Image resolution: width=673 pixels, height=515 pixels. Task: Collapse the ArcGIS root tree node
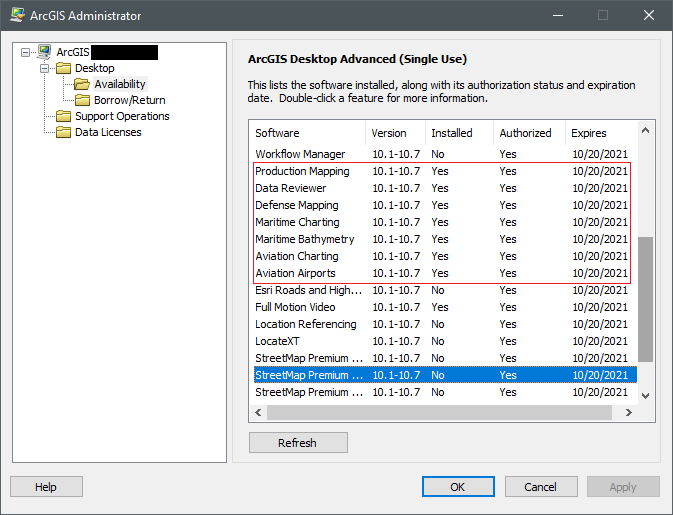coord(26,52)
